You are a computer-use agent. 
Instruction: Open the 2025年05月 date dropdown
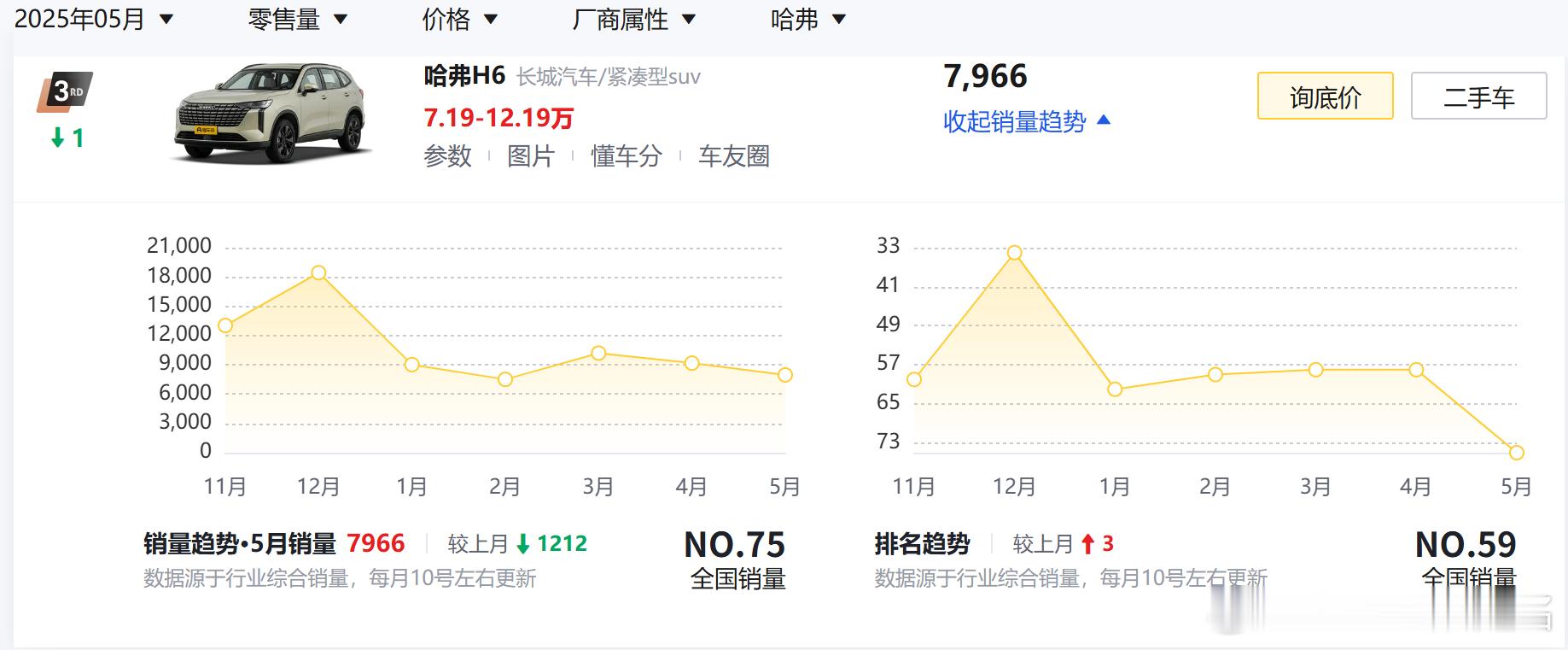[x=94, y=19]
